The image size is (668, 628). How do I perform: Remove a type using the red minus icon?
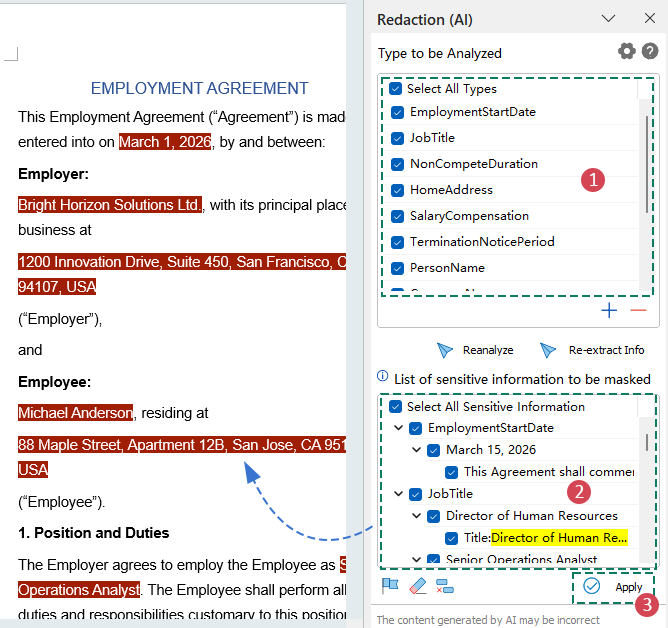pos(638,311)
